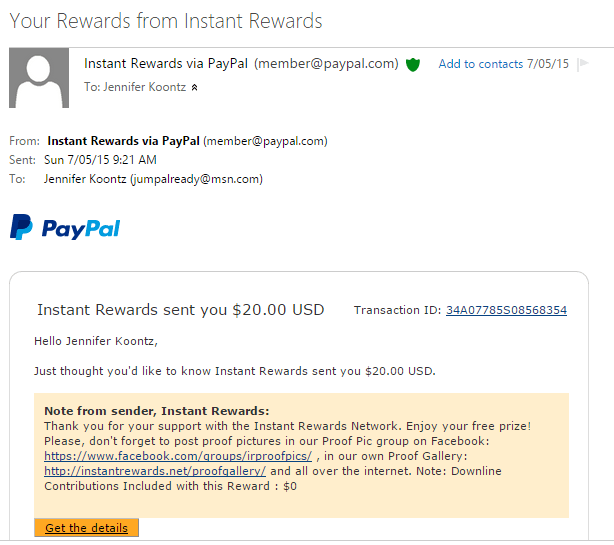614x545 pixels.
Task: Click the 'Instant Rewards sent you $20.00 USD' heading
Action: click(181, 310)
